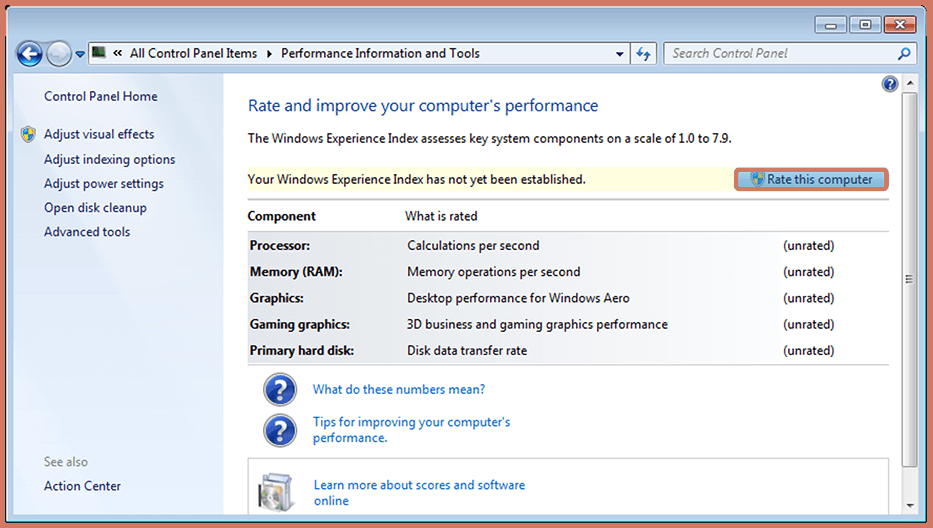Click the blue help question mark icon
The height and width of the screenshot is (528, 933).
[890, 84]
